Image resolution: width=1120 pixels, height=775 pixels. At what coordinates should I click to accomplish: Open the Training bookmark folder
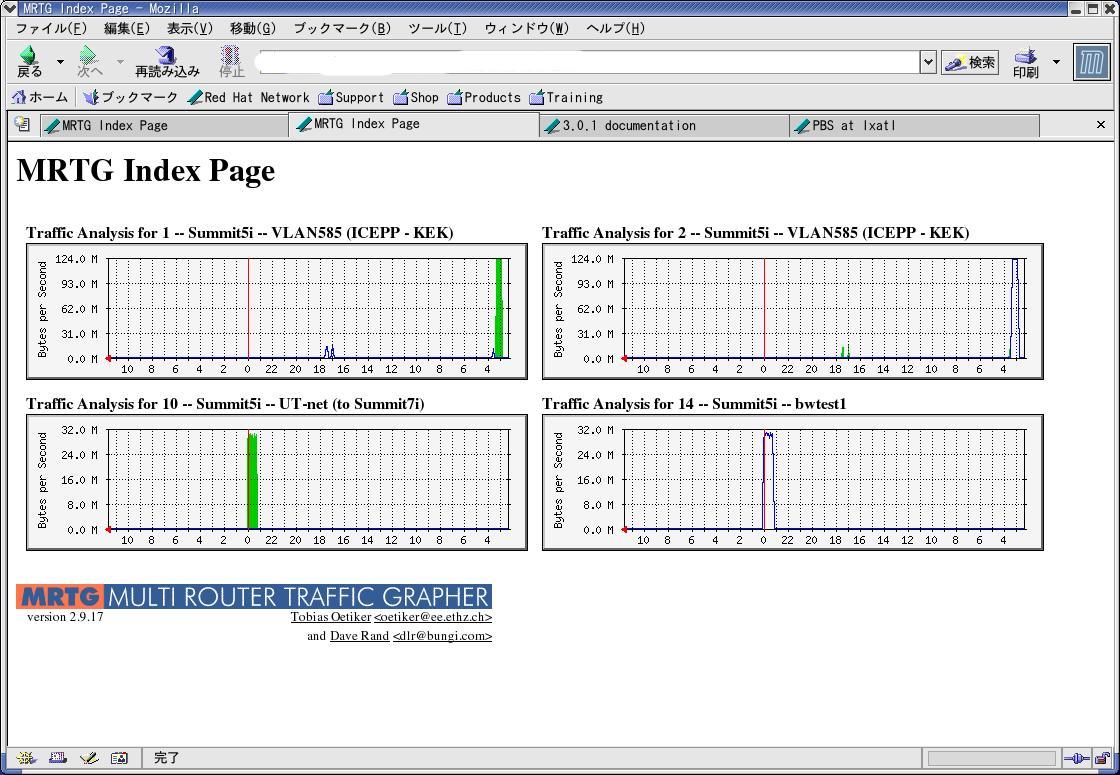(566, 97)
